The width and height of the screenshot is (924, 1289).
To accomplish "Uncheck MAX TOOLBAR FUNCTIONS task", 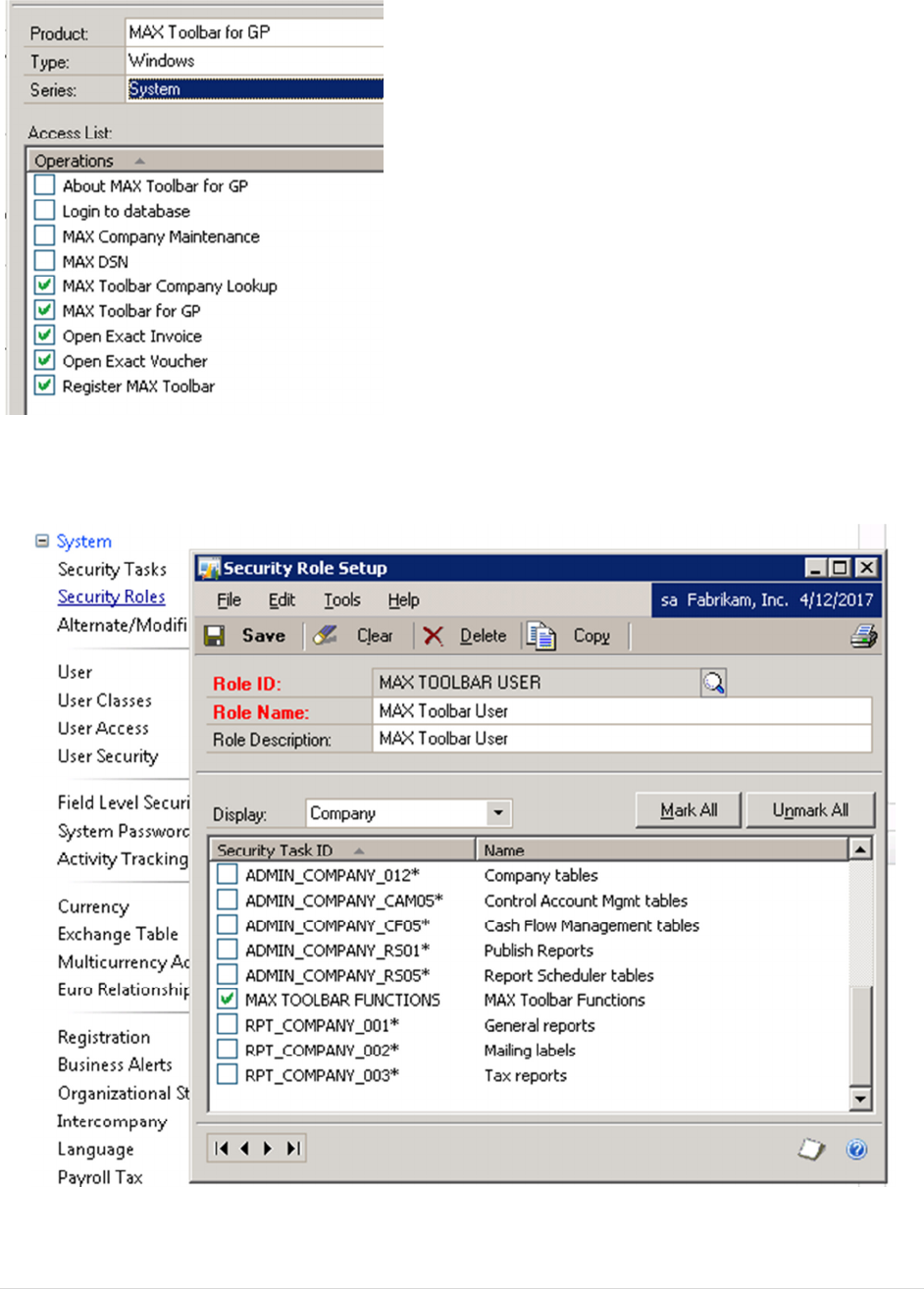I will [x=228, y=1000].
